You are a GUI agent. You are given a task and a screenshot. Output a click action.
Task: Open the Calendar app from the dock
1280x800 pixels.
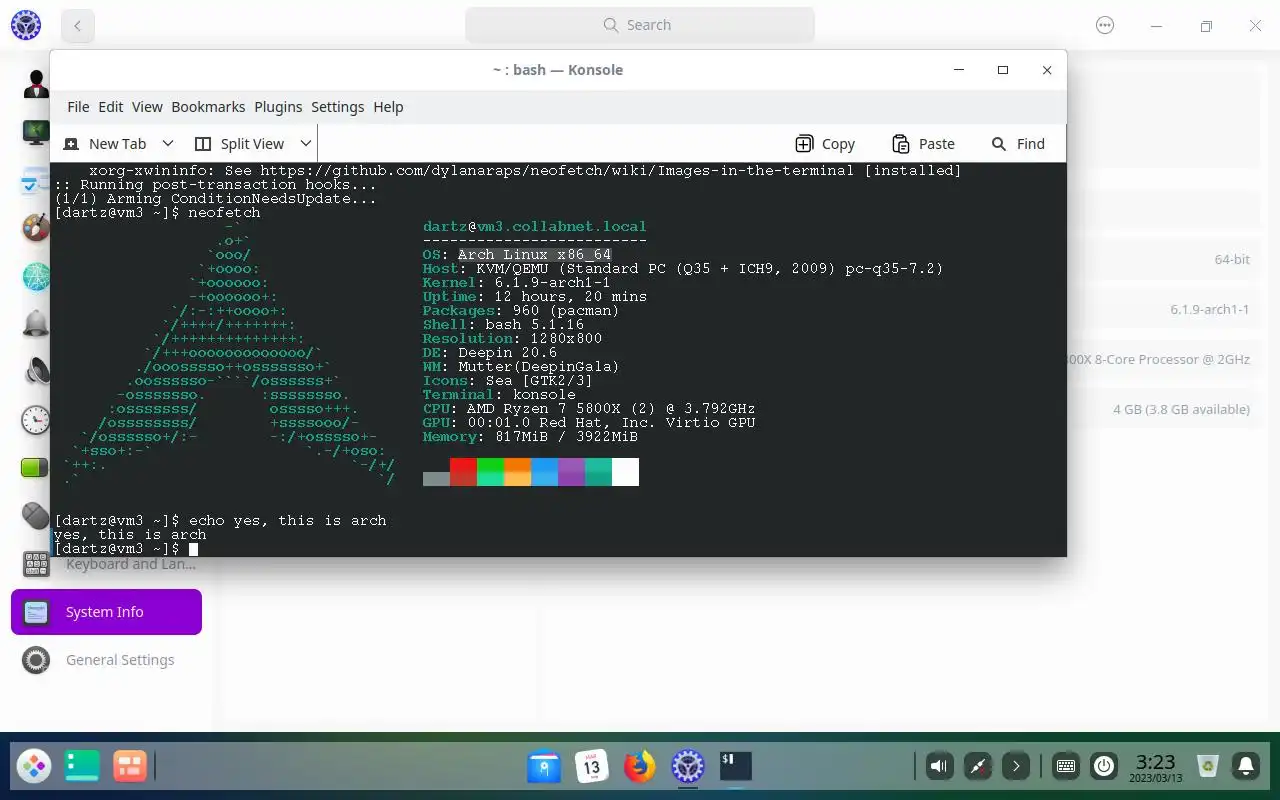[592, 767]
